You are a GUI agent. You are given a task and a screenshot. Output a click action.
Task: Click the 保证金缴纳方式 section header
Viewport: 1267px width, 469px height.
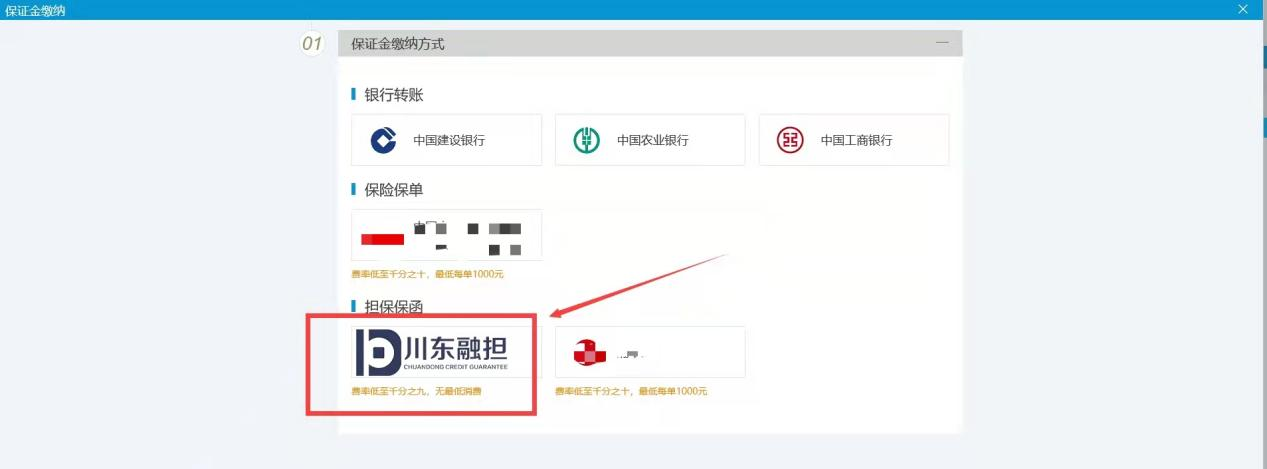click(398, 44)
